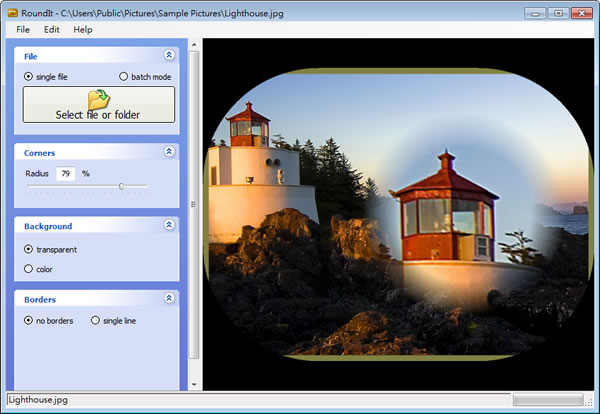Click the corner Radius slider handle
The width and height of the screenshot is (600, 414).
tap(122, 186)
